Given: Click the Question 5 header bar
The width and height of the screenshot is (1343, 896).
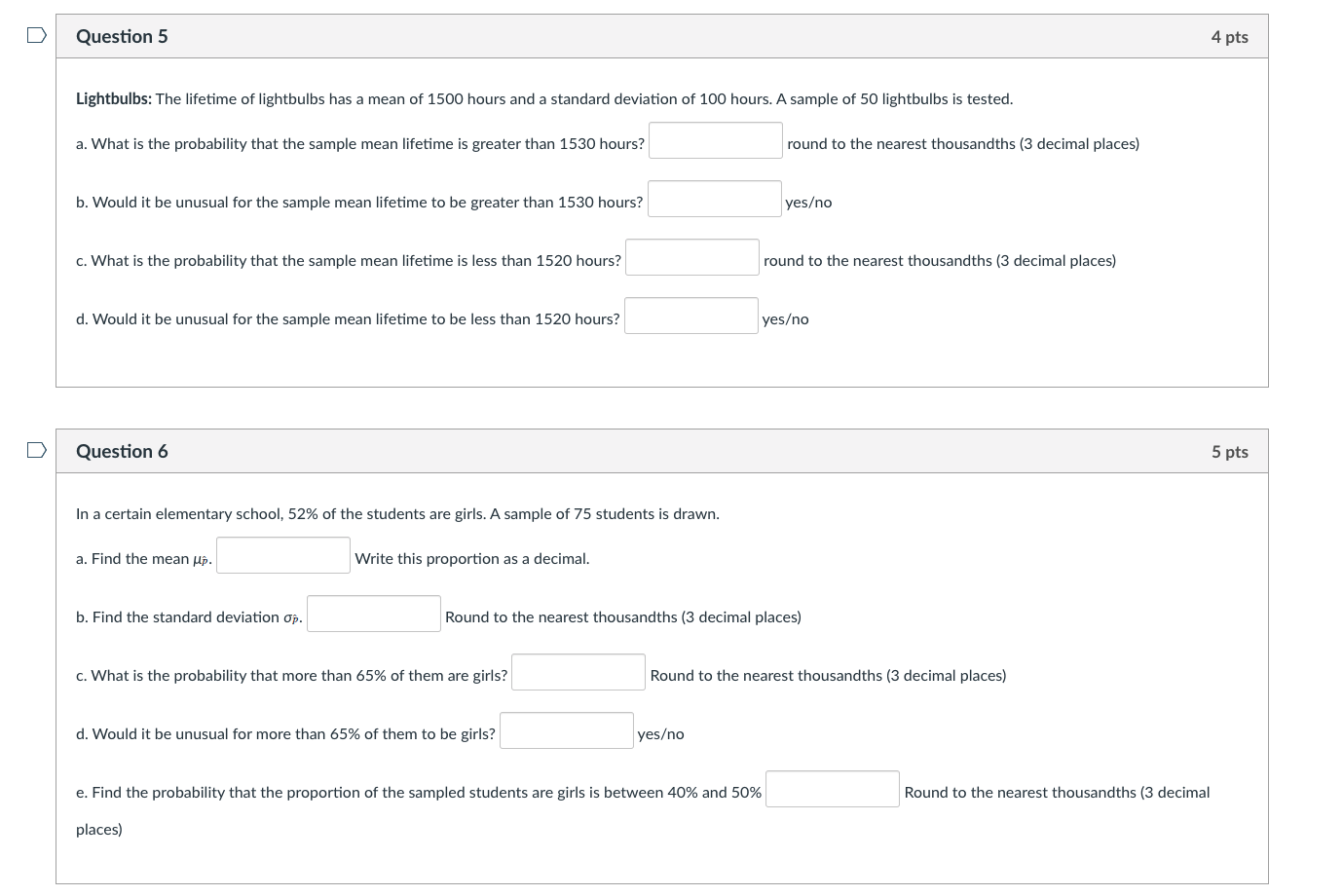Looking at the screenshot, I should (662, 35).
